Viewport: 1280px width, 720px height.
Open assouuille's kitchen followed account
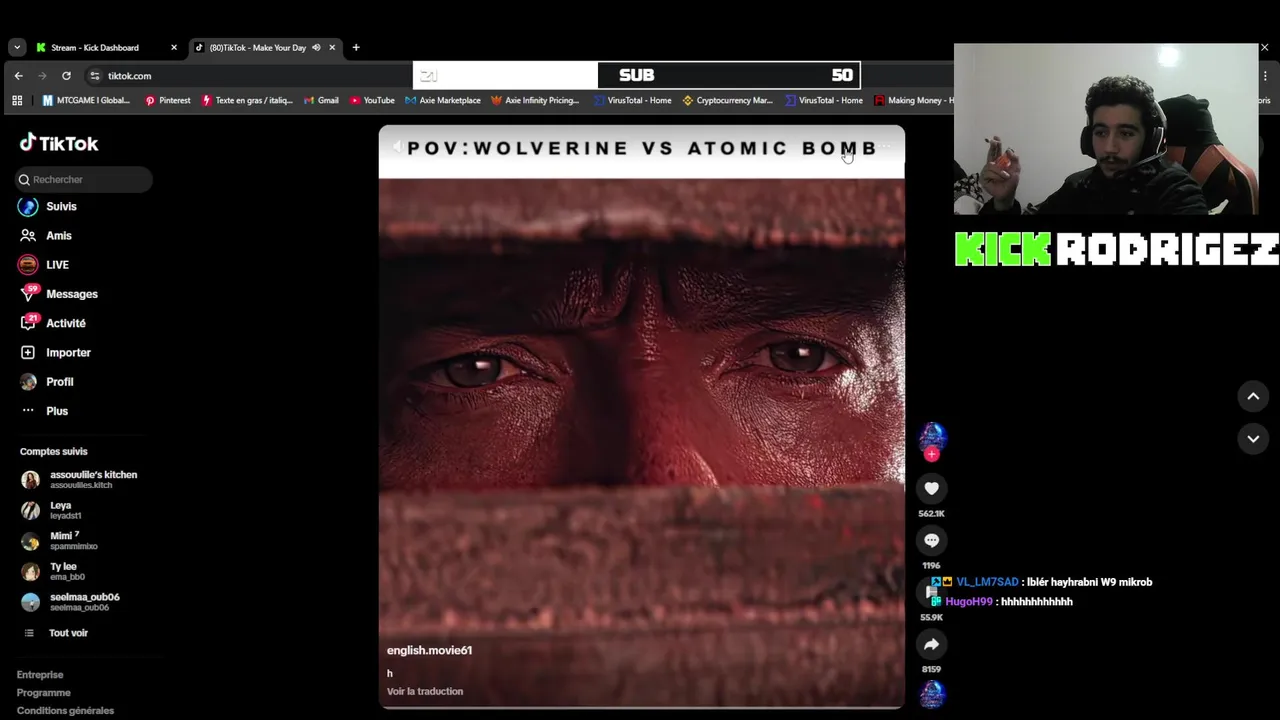tap(80, 479)
